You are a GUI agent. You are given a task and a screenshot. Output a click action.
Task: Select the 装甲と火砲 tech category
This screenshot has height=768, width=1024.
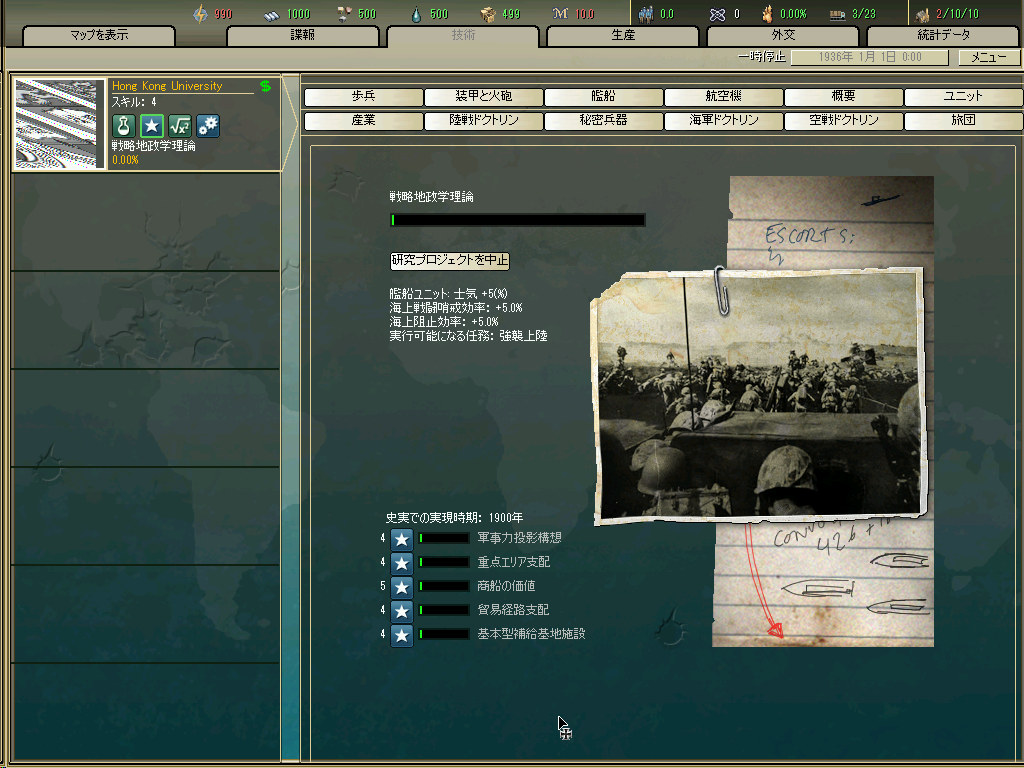[x=484, y=97]
